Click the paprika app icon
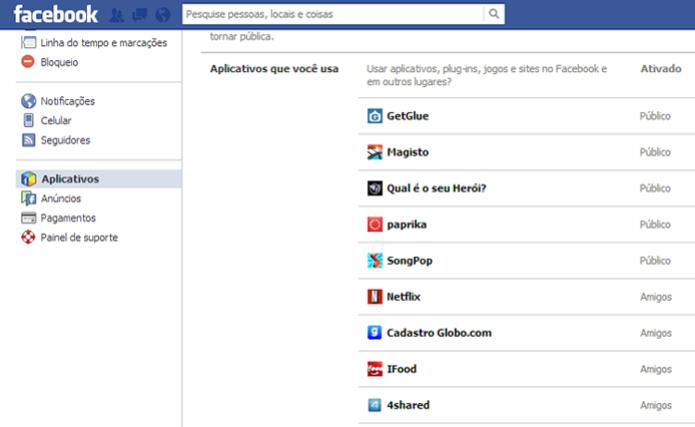 pyautogui.click(x=375, y=224)
